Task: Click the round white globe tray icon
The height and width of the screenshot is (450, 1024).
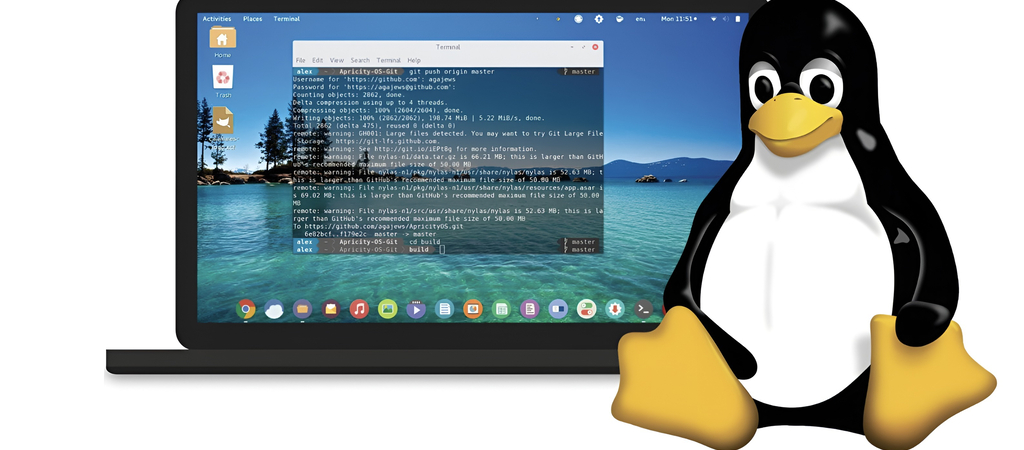Action: pyautogui.click(x=578, y=19)
